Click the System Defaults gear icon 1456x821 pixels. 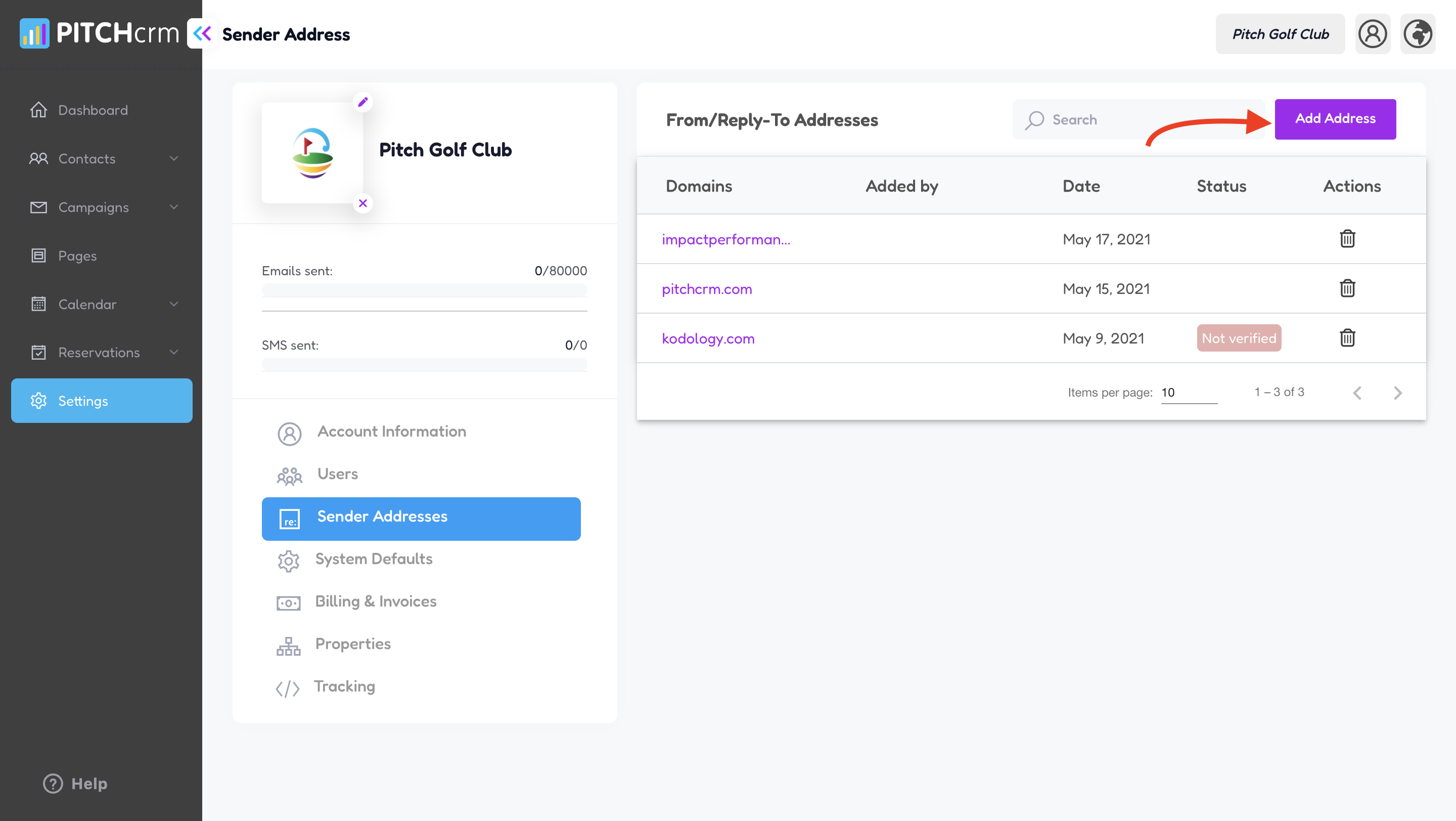(288, 561)
